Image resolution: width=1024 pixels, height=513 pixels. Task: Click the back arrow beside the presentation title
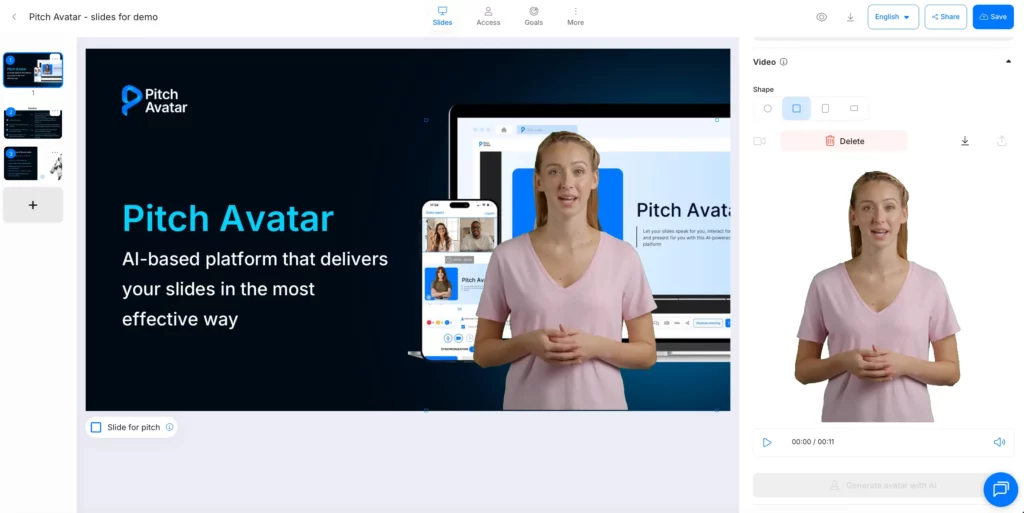(x=14, y=17)
